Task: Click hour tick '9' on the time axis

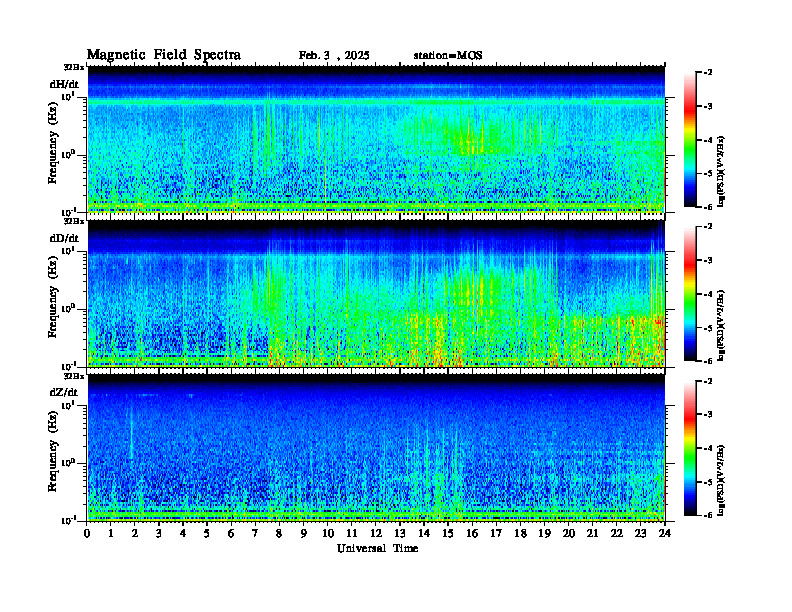Action: [x=304, y=534]
